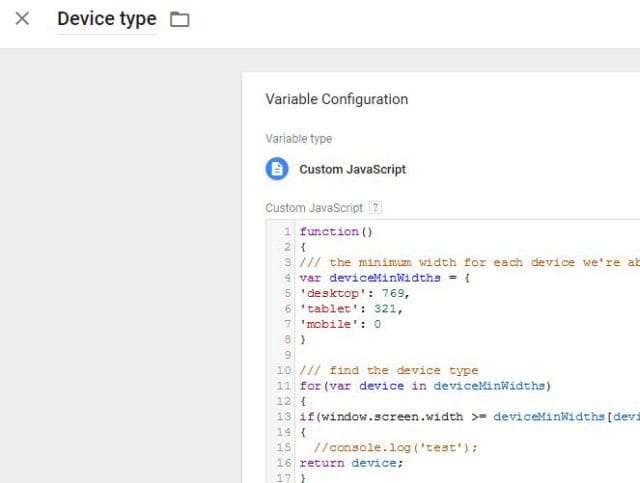Click the line 'tablet': 321

[351, 309]
